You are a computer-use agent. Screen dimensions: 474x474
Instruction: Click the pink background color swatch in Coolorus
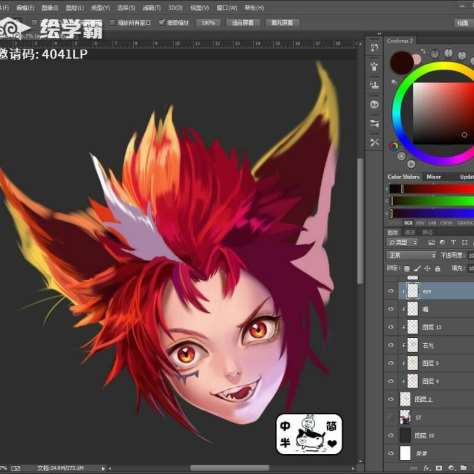[417, 59]
